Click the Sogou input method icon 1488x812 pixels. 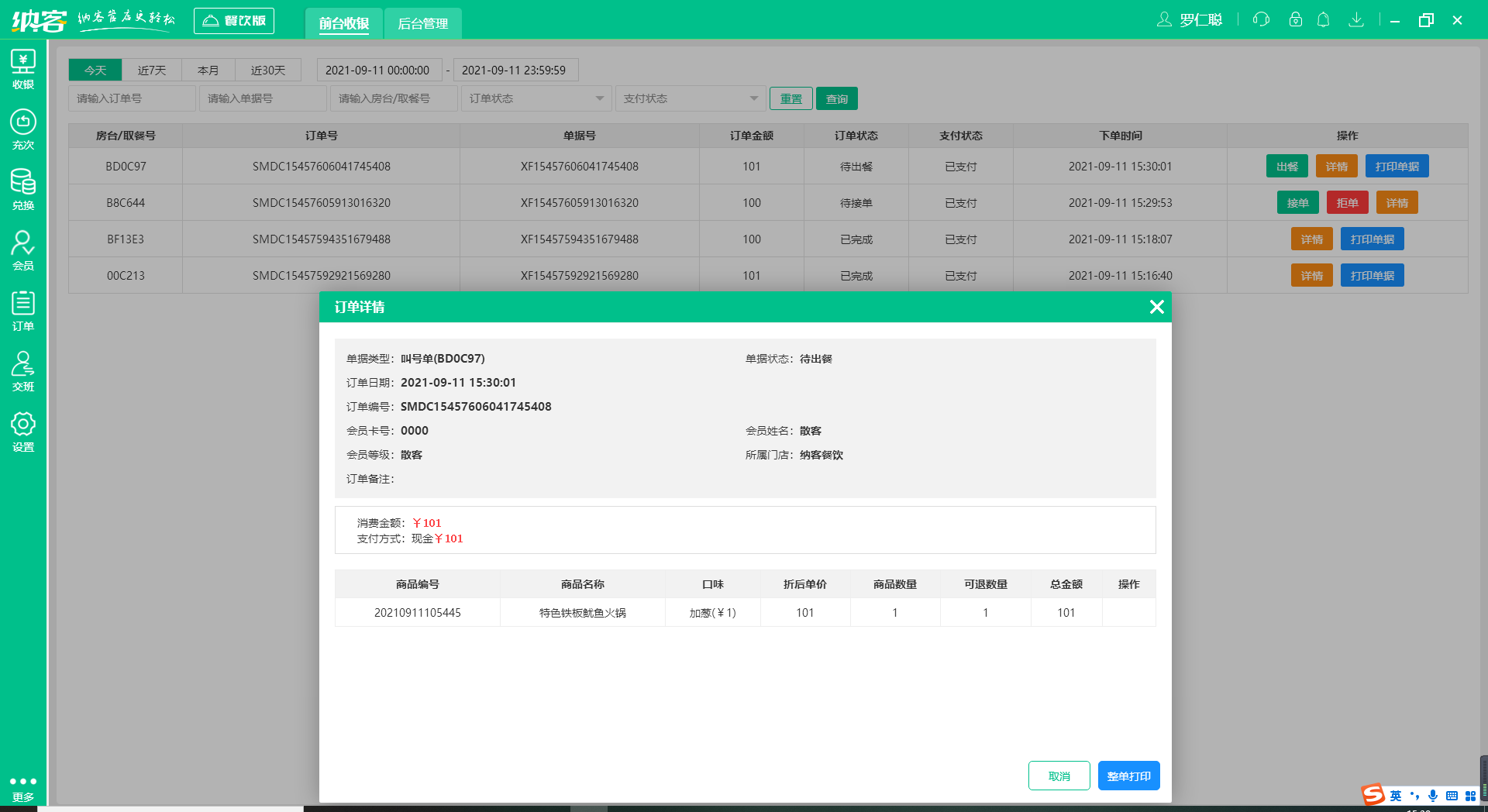[1373, 795]
